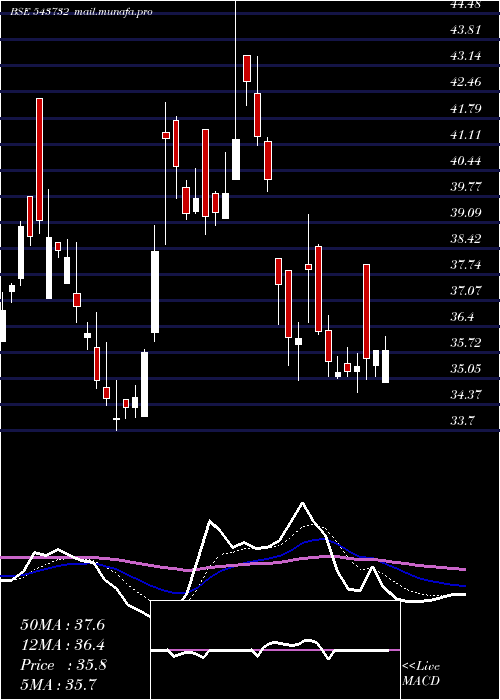Viewport: 500px width, 700px height.
Task: Click the 41.11 price axis label
Action: click(465, 134)
